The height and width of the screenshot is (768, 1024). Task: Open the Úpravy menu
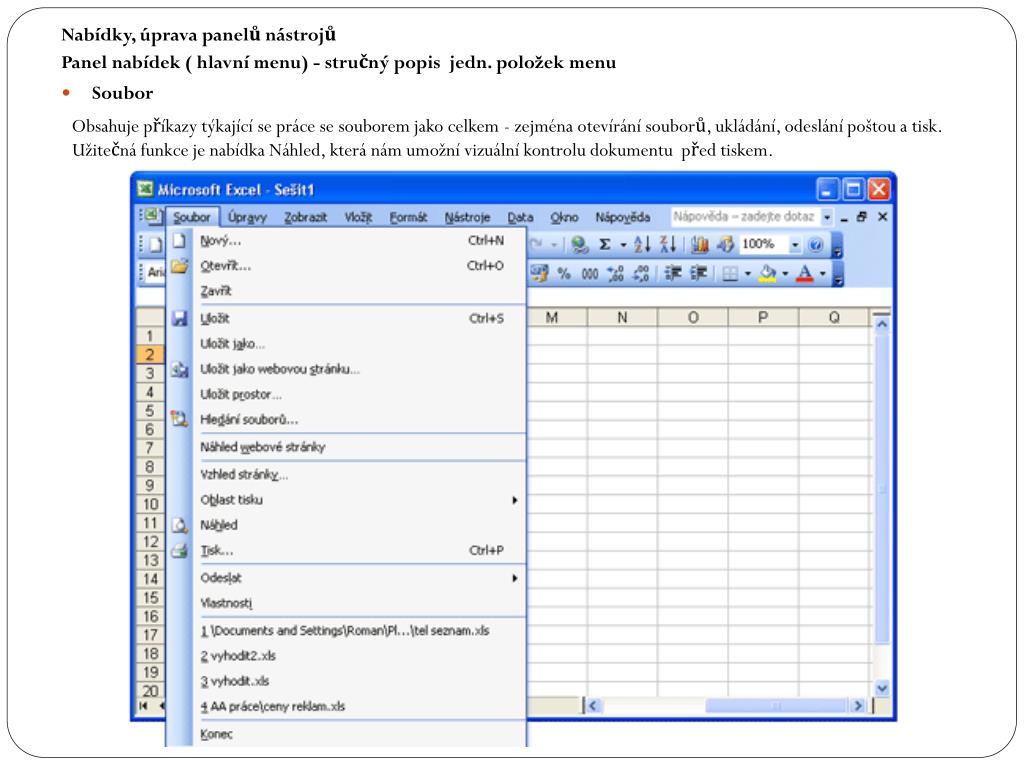[247, 217]
